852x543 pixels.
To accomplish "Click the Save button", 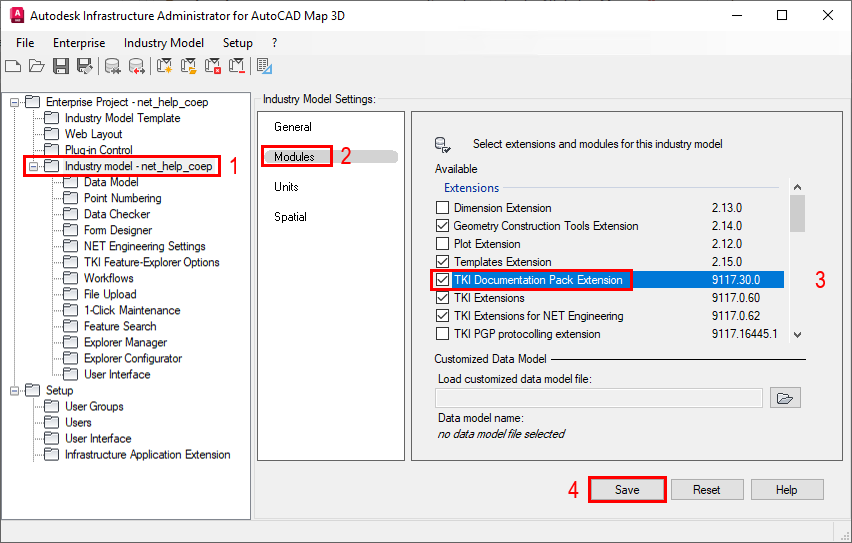I will click(x=627, y=490).
